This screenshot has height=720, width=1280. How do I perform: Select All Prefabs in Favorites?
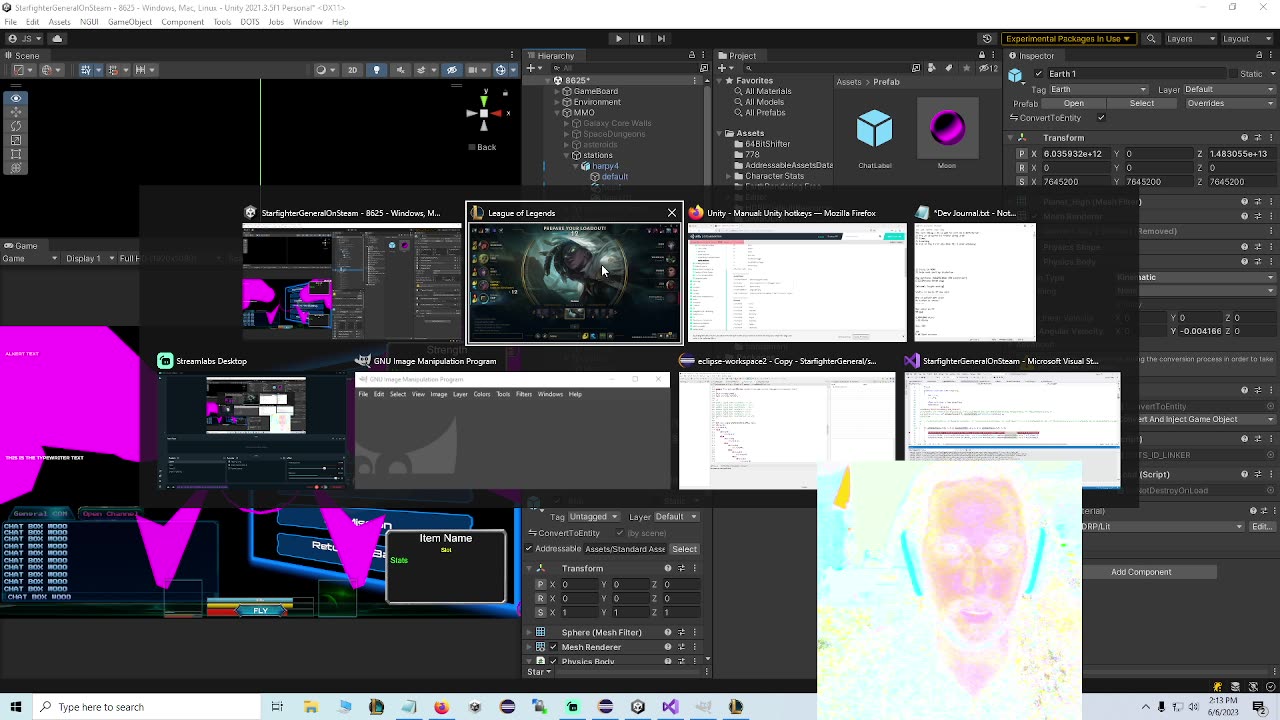[765, 113]
